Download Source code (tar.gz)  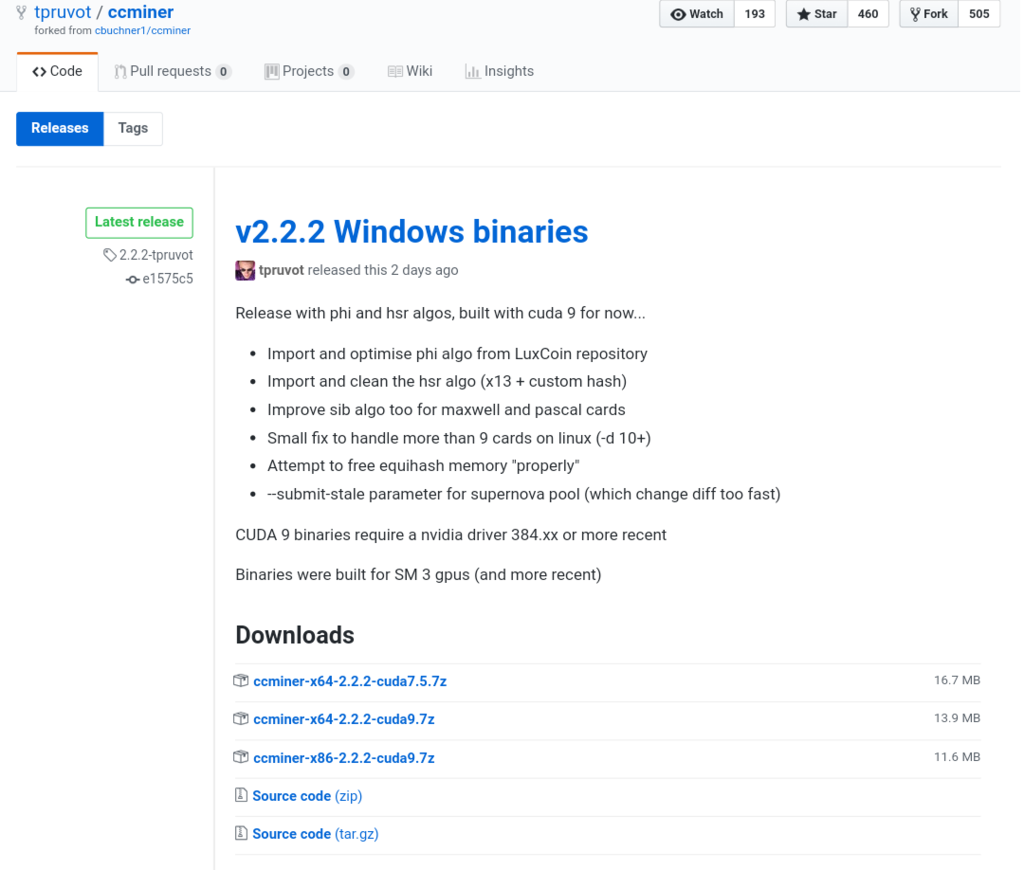[315, 833]
